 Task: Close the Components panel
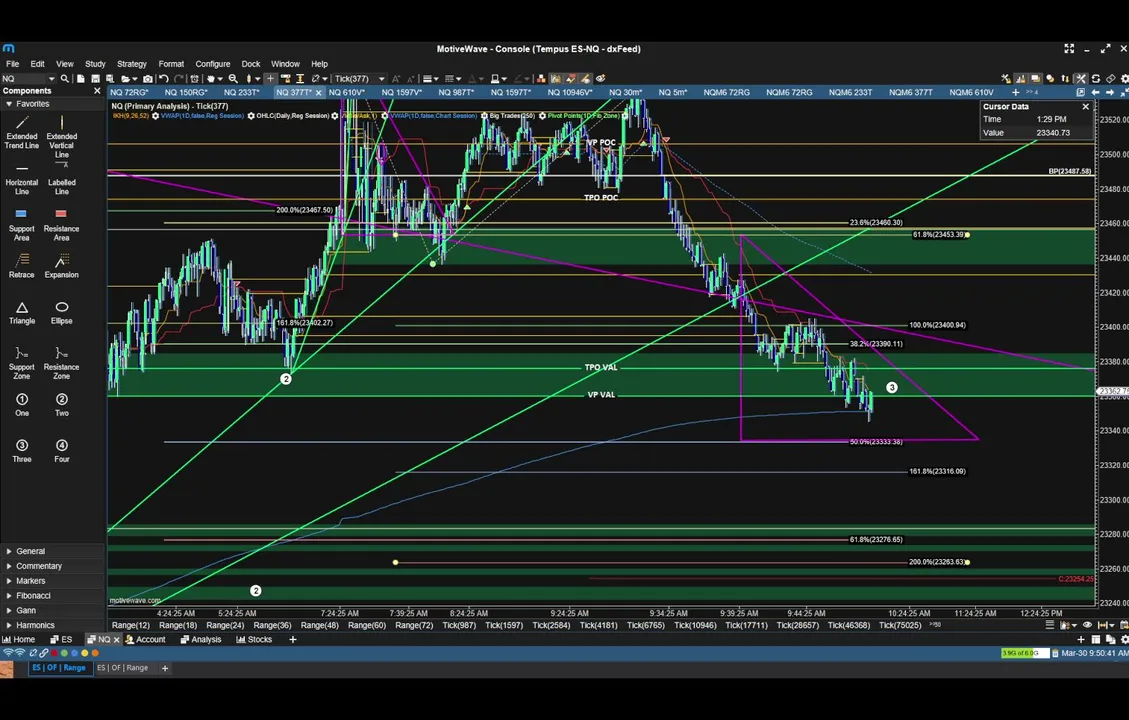[x=97, y=91]
